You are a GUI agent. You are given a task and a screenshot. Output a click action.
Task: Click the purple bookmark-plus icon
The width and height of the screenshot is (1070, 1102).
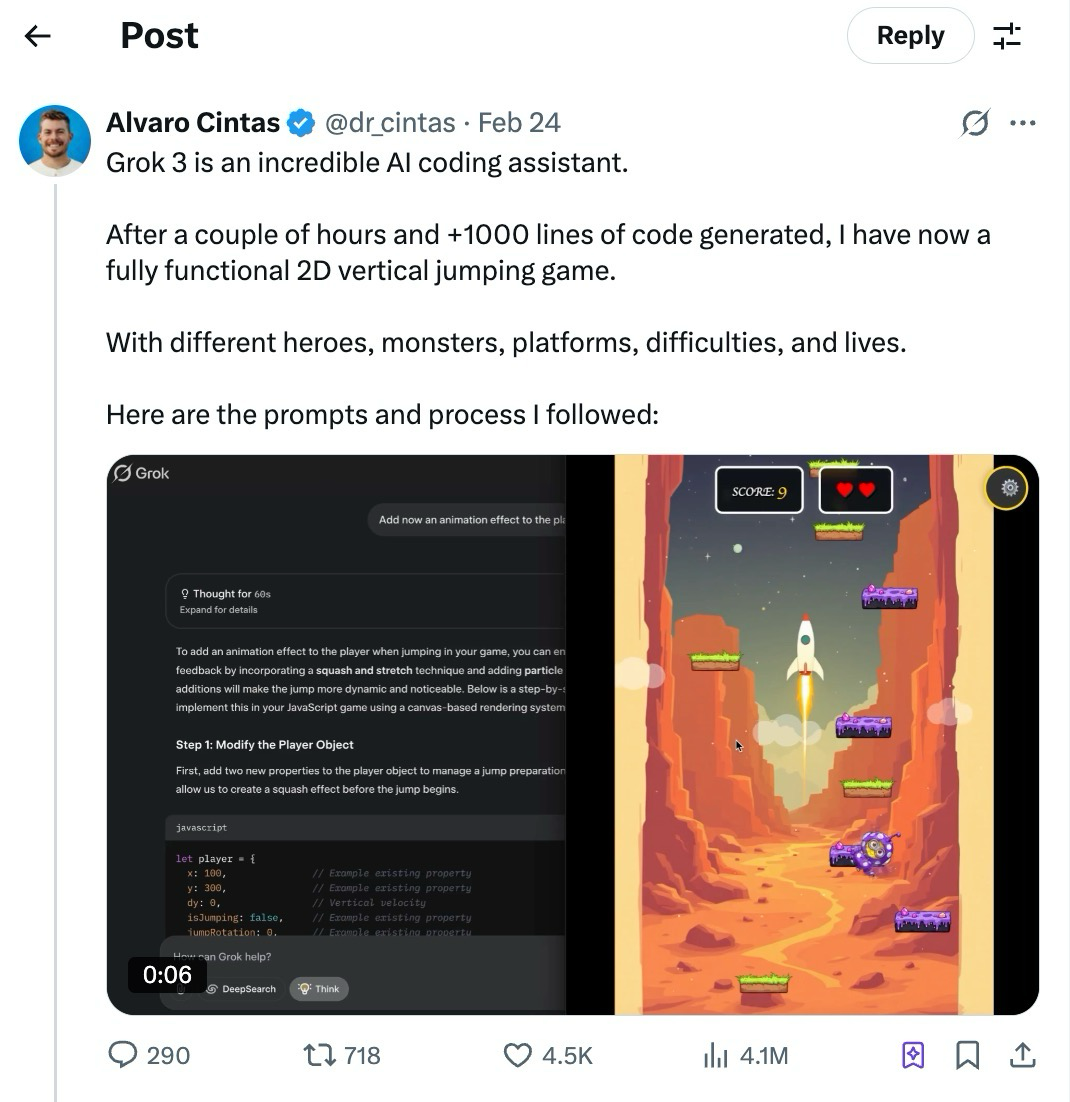(913, 1055)
